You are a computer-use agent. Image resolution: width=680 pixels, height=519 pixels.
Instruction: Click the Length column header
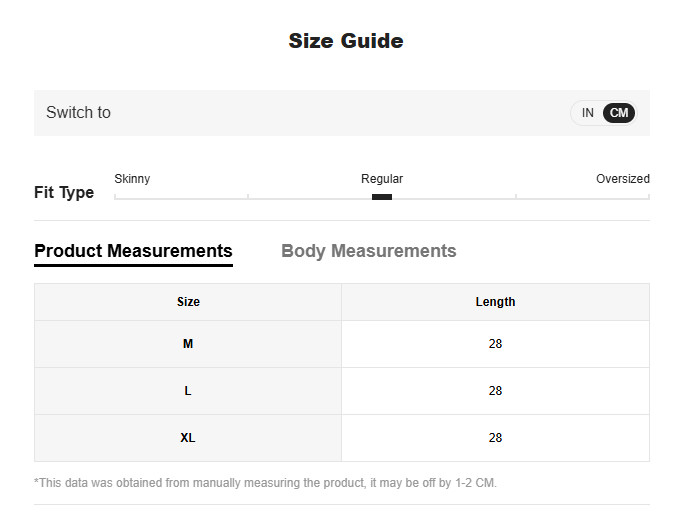(x=495, y=302)
